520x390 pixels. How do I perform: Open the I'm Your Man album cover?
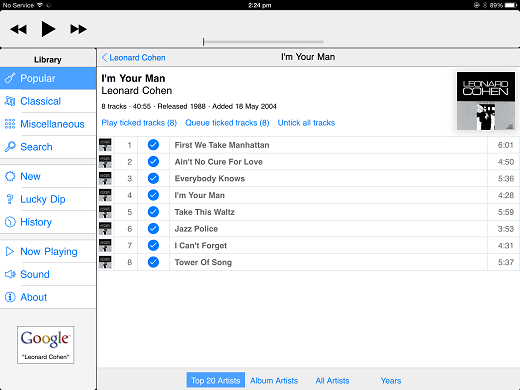486,101
